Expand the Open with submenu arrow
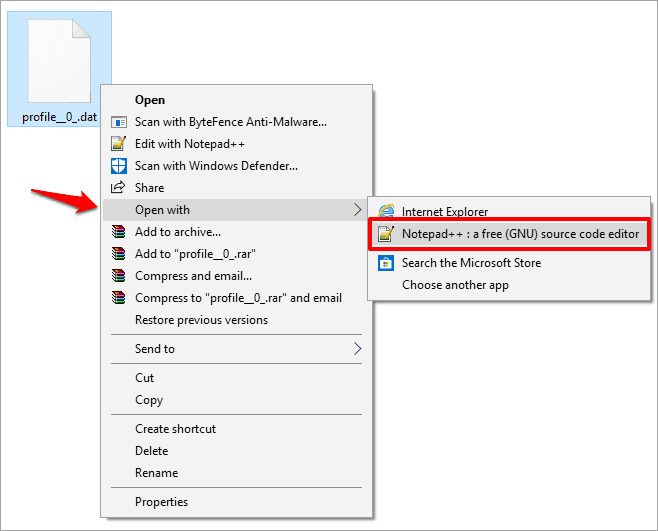Viewport: 658px width, 531px height. (x=357, y=210)
